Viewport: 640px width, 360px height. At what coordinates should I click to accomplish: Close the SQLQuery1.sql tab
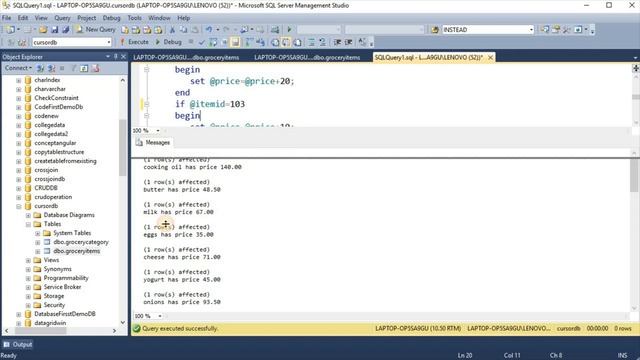(x=490, y=58)
